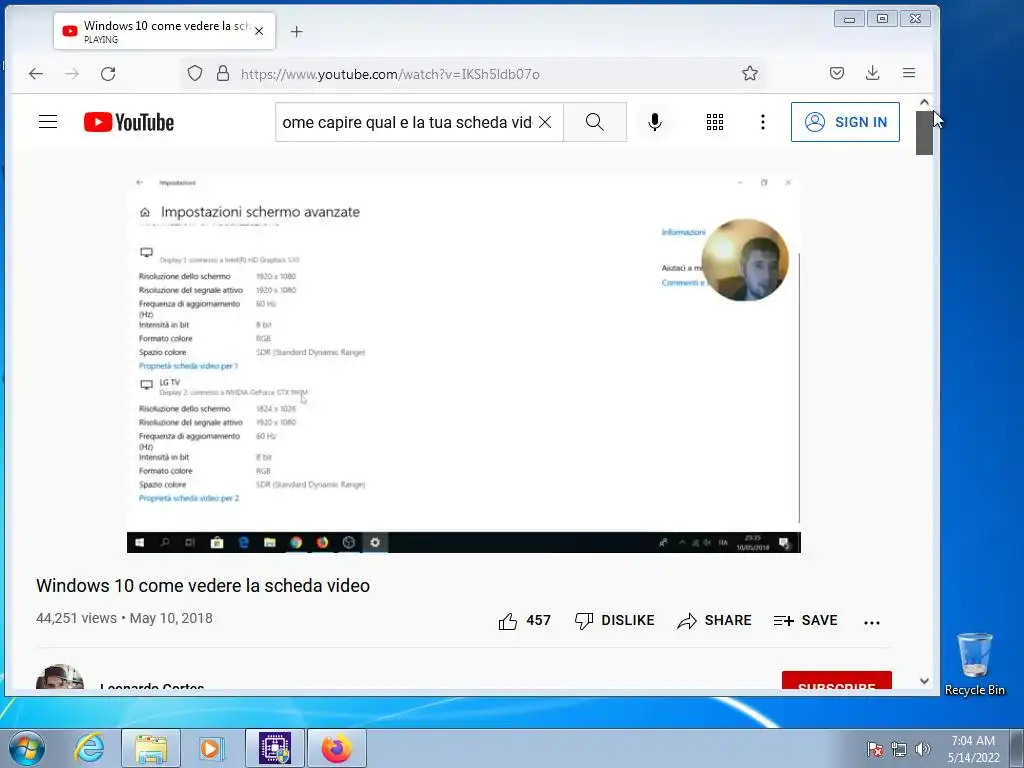Click the DISLIKE button
This screenshot has height=768, width=1024.
[x=615, y=620]
